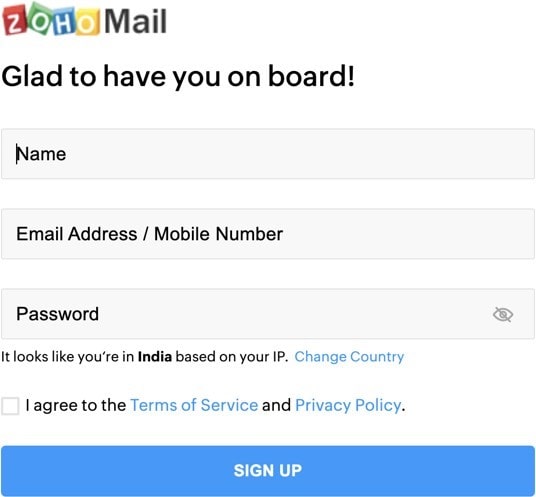Click the Mail wordmark beside Zoho logo

coord(135,21)
